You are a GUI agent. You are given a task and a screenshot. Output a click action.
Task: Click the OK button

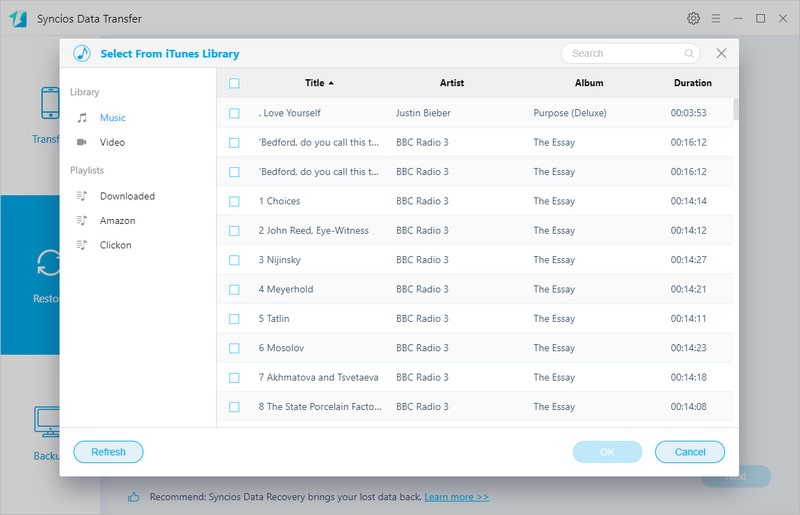click(x=607, y=452)
